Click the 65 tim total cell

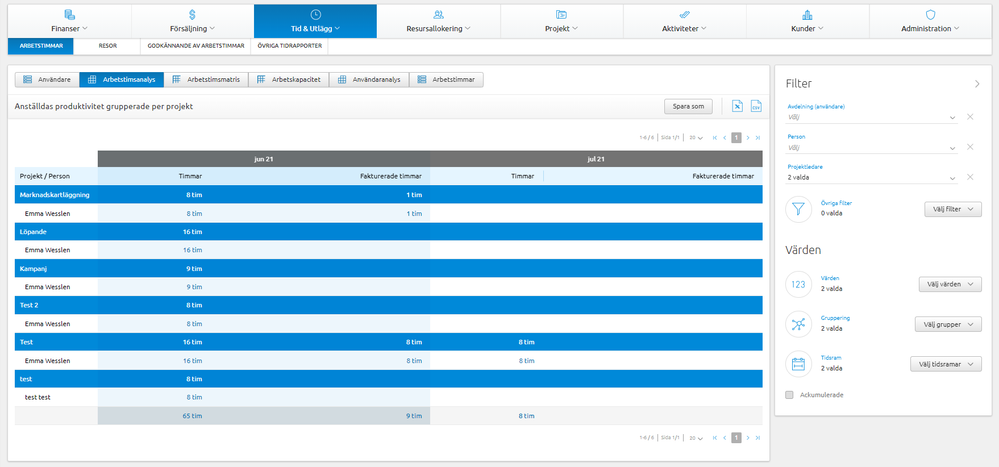(193, 416)
